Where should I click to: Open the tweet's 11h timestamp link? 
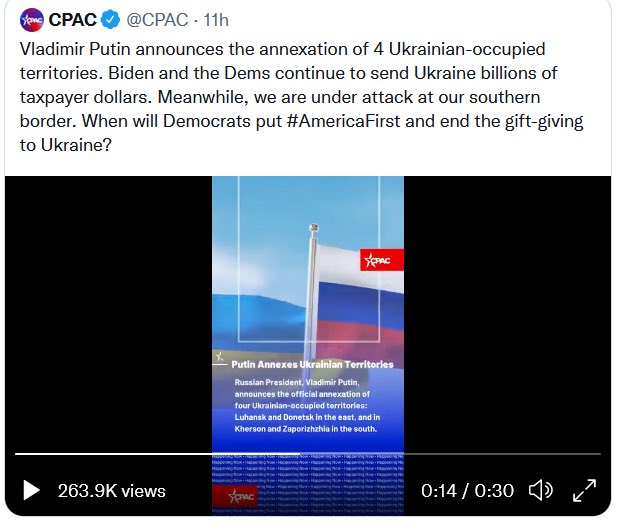(x=216, y=19)
